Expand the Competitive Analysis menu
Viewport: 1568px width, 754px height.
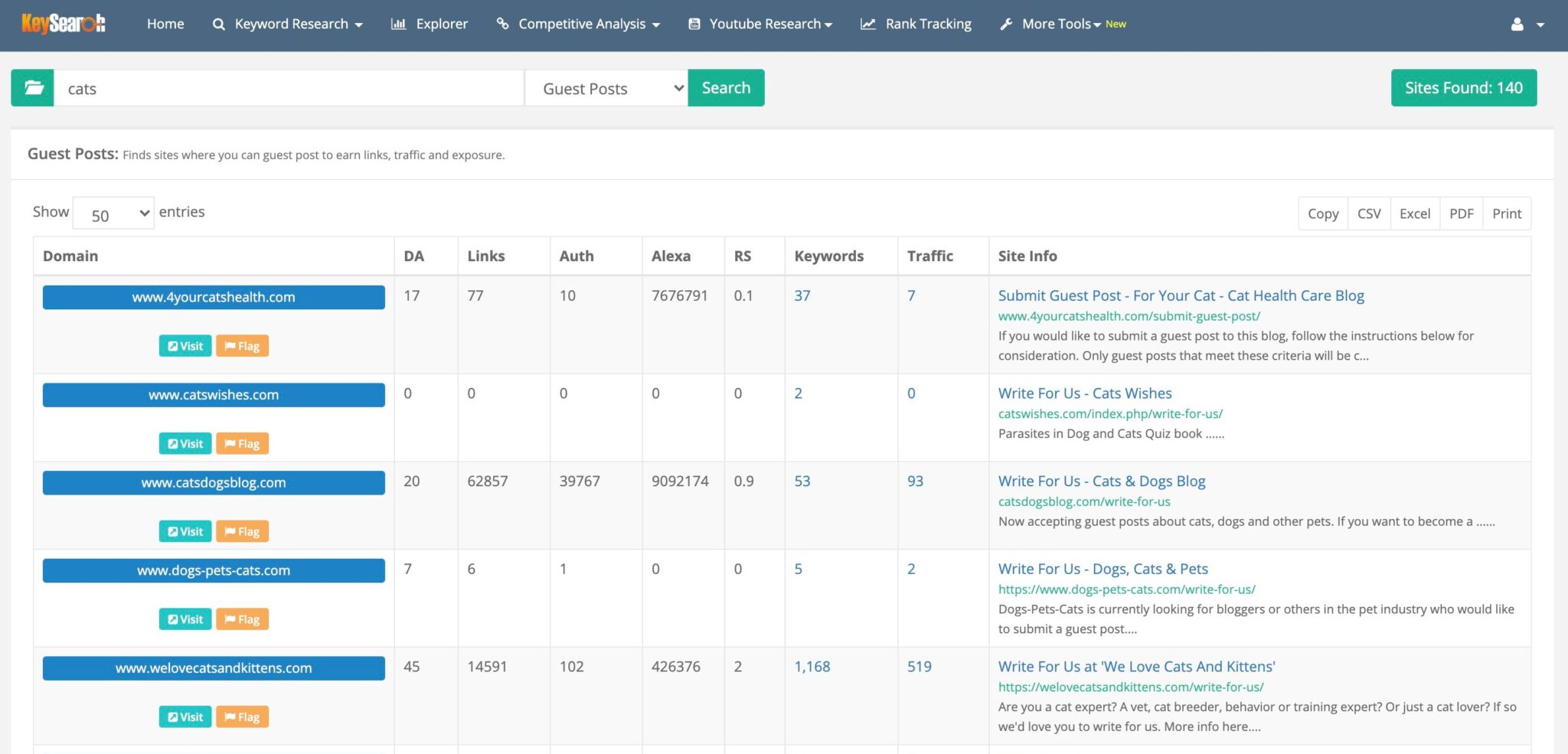click(x=578, y=24)
